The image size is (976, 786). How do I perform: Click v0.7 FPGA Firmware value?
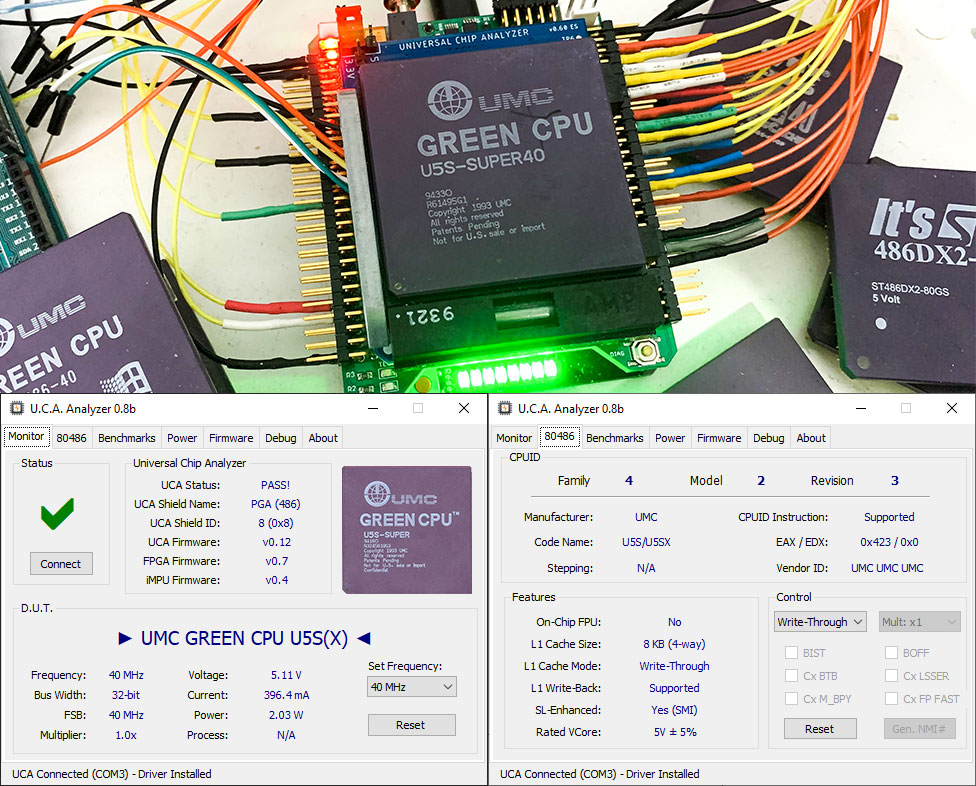click(x=276, y=561)
